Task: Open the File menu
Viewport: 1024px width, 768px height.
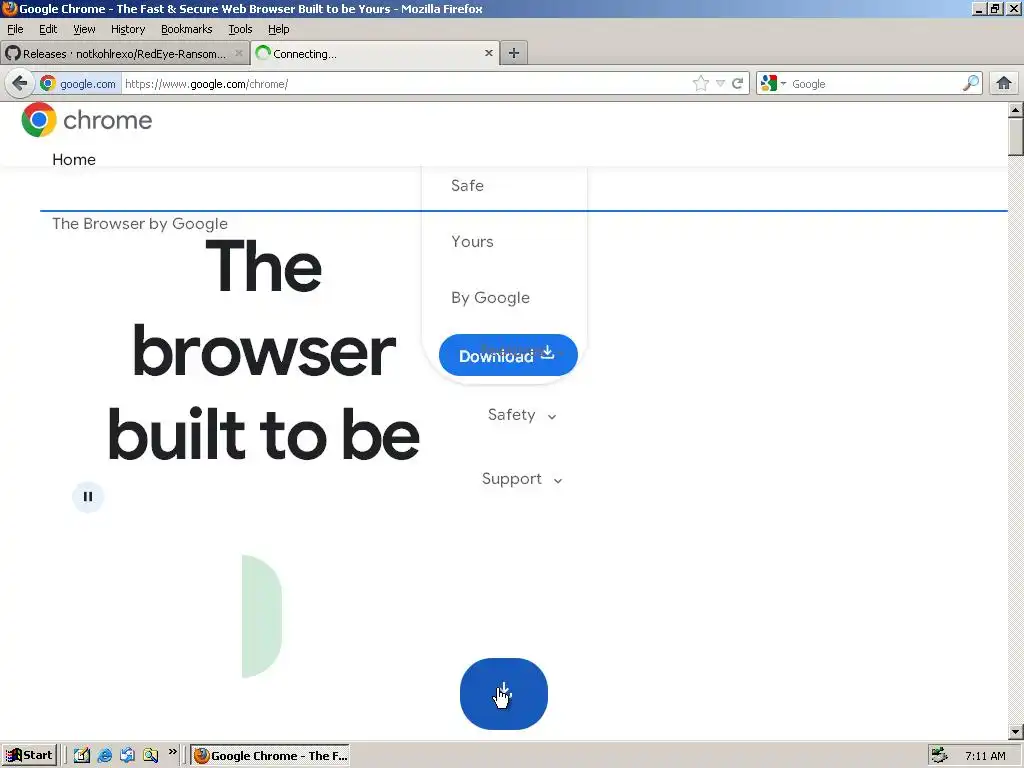Action: pos(15,29)
